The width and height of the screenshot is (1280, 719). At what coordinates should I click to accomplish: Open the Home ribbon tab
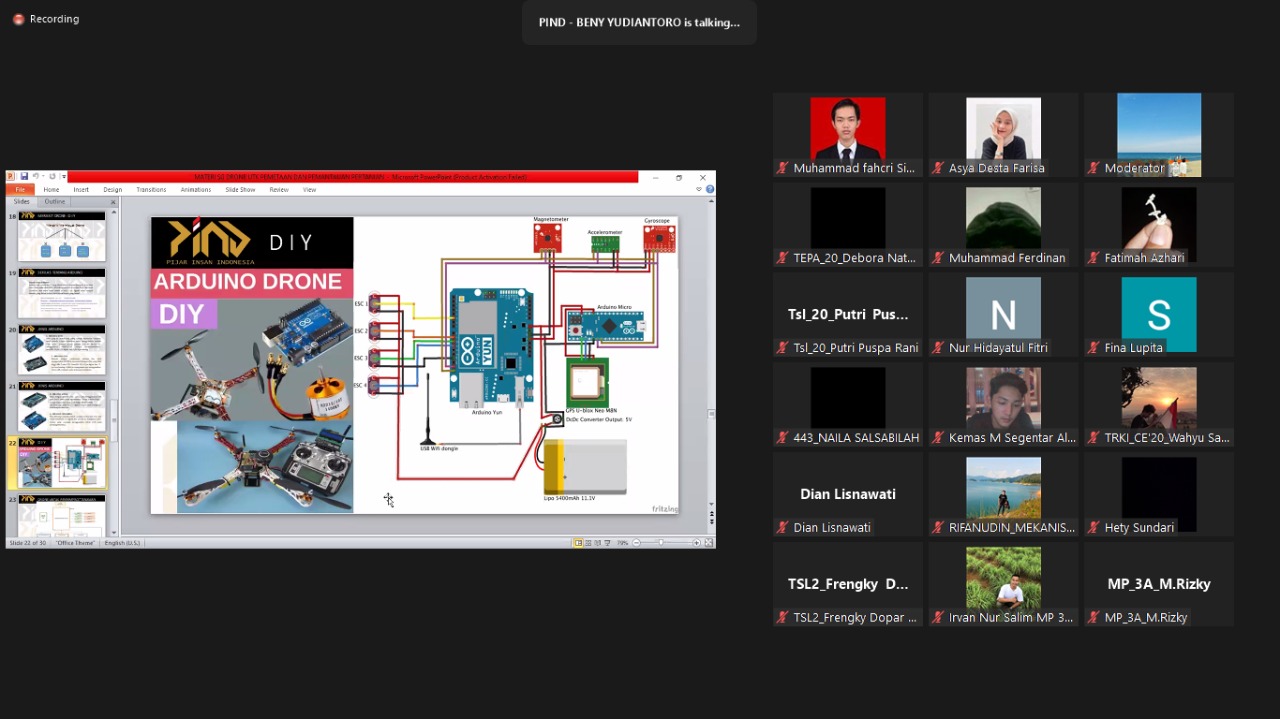pyautogui.click(x=51, y=189)
